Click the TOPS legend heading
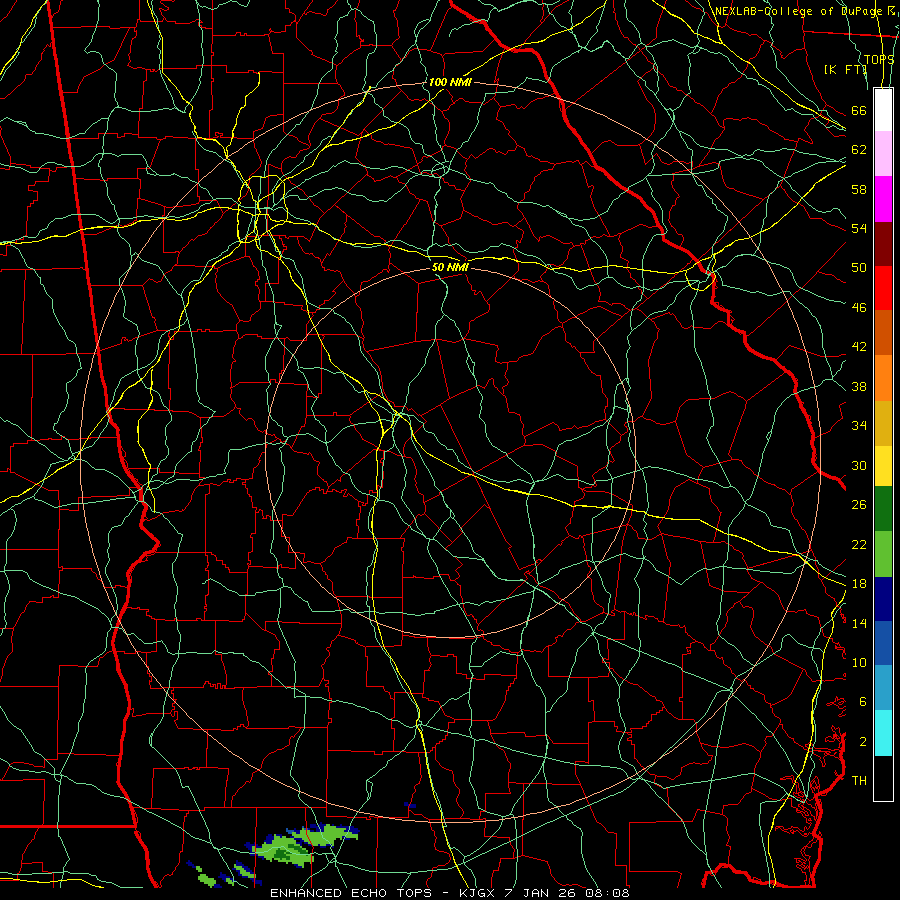 (x=879, y=59)
